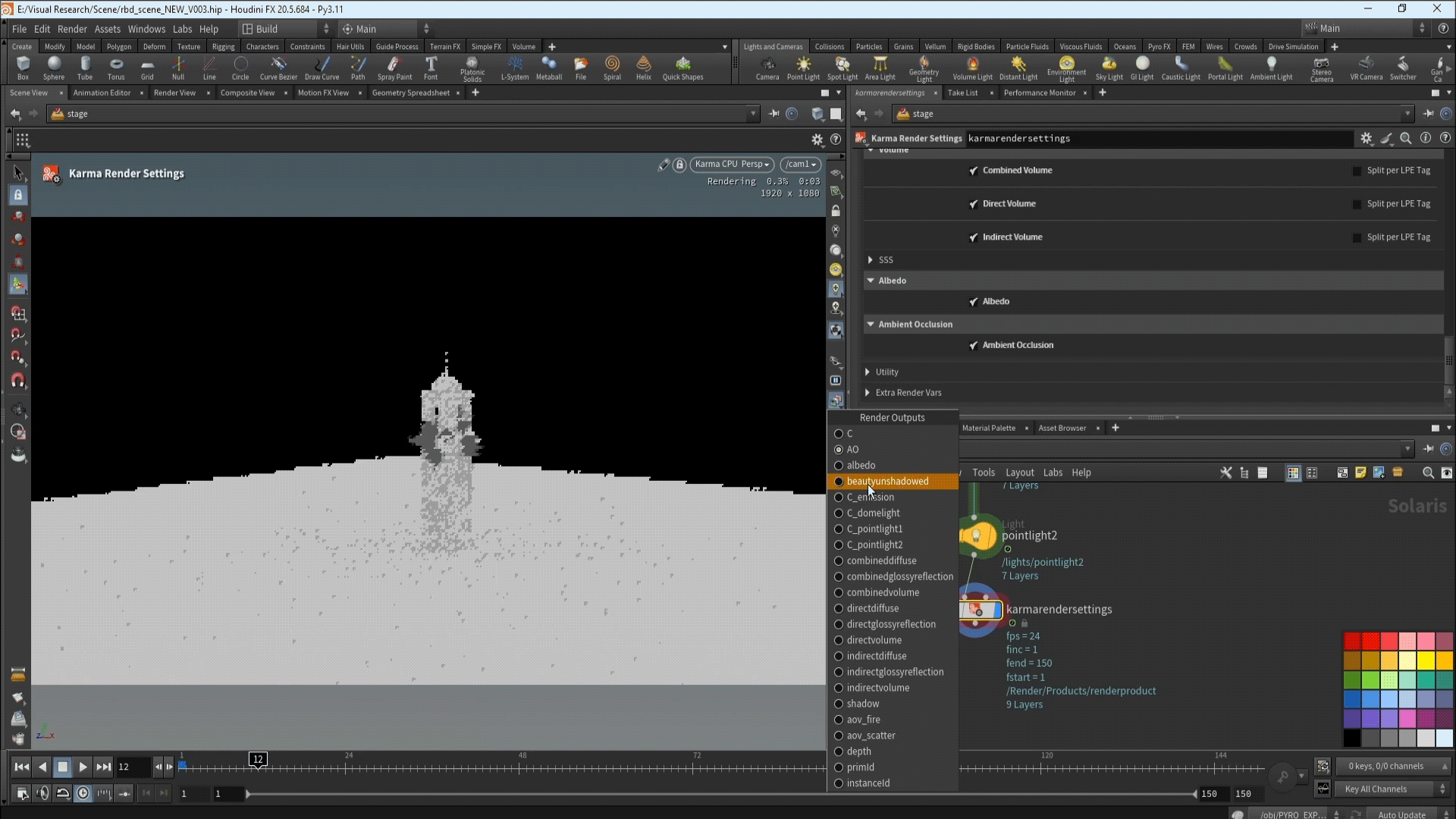Switch to the Geometry Spreadsheet tab
The height and width of the screenshot is (819, 1456).
[x=410, y=93]
